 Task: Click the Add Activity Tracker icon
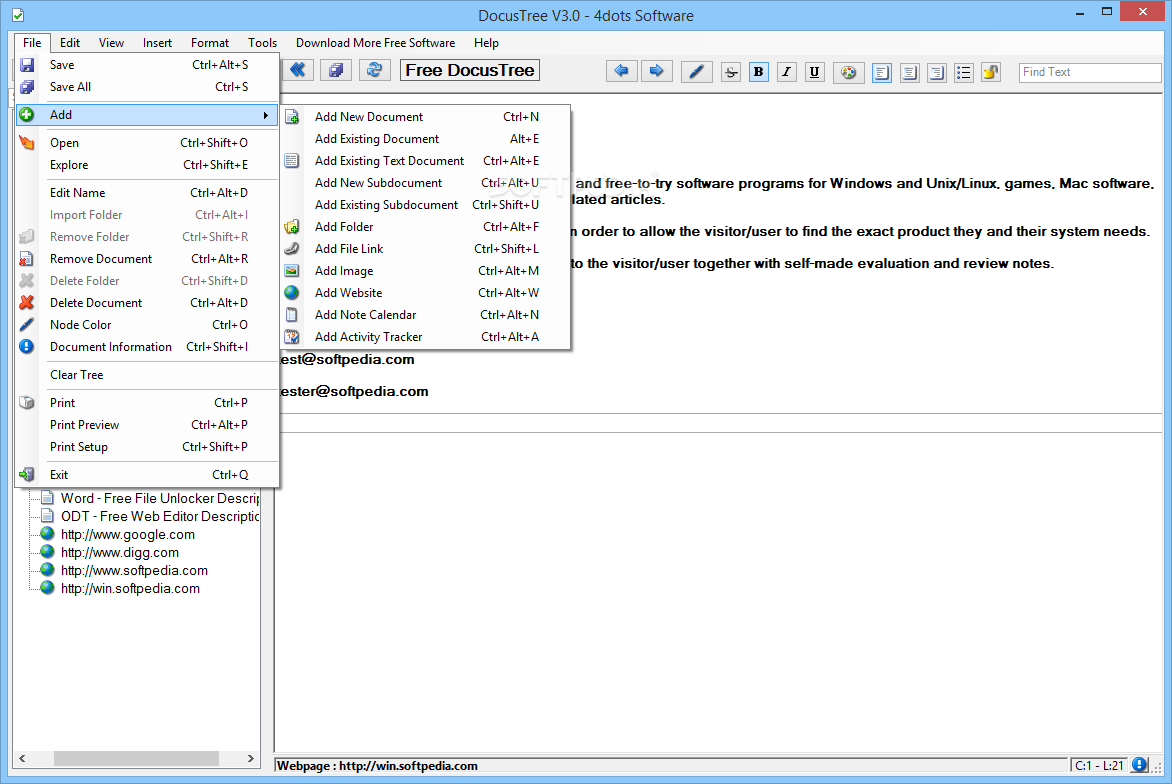(292, 337)
